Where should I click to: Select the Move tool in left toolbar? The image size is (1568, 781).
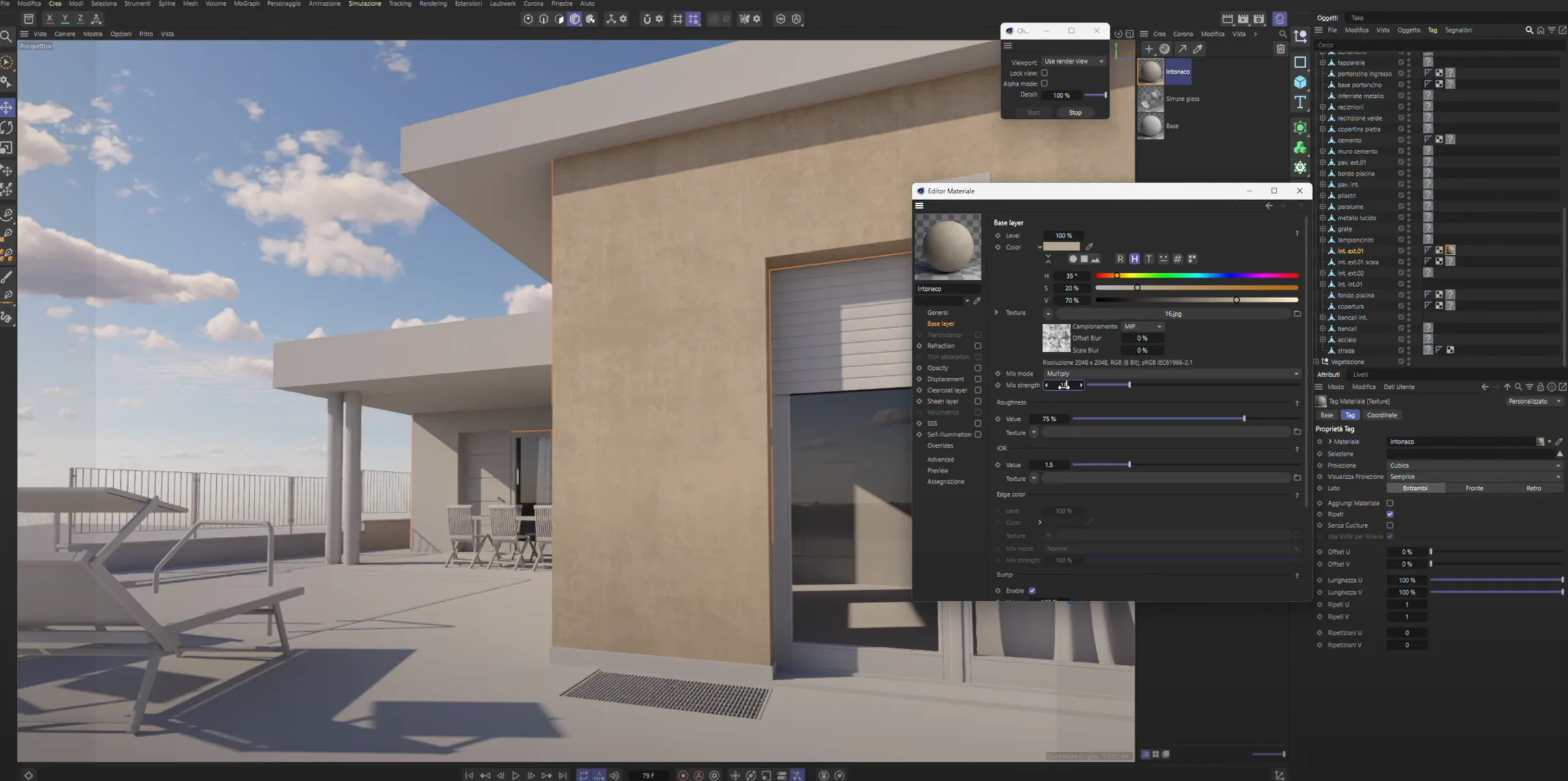pyautogui.click(x=7, y=107)
